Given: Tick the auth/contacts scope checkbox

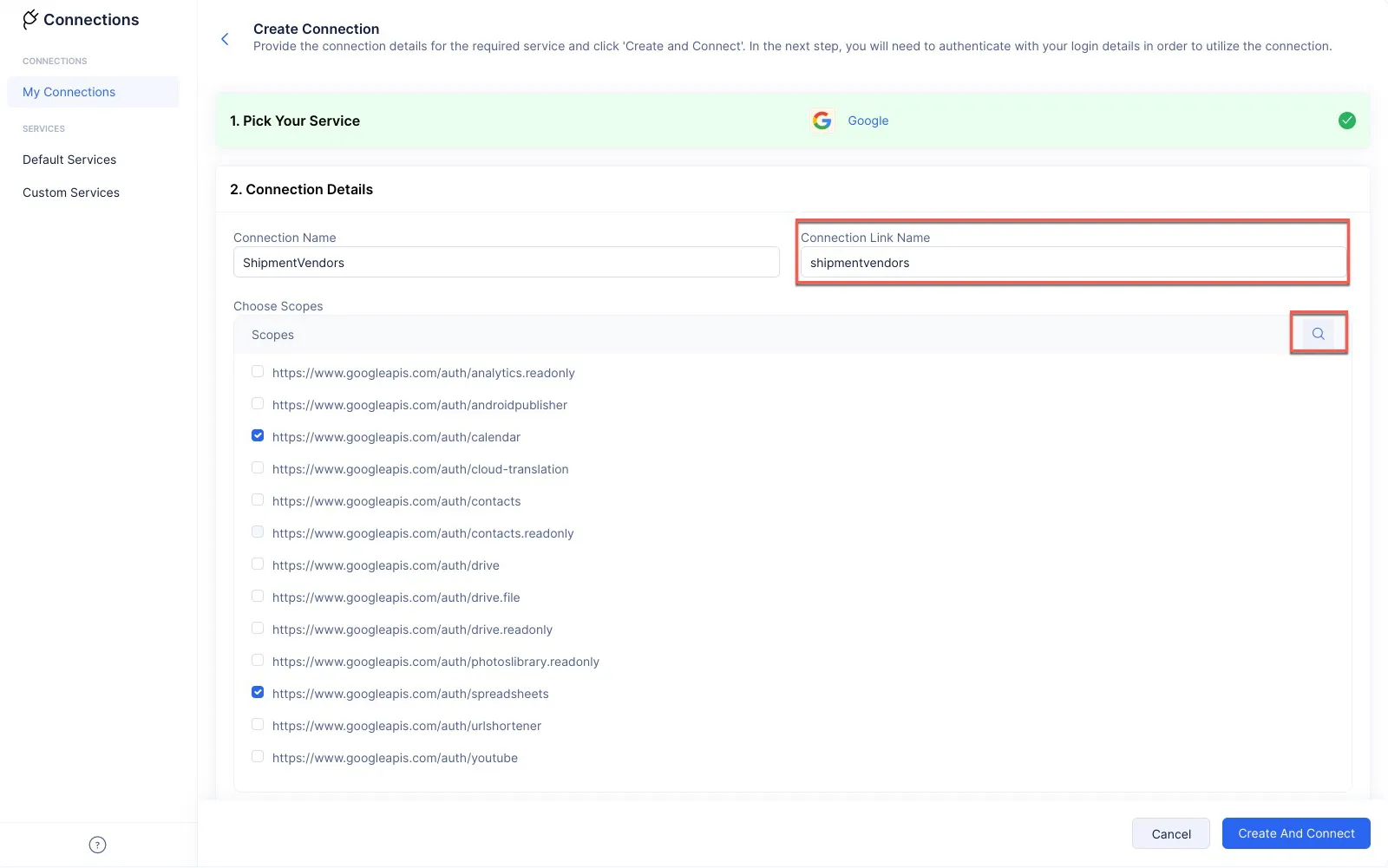Looking at the screenshot, I should pyautogui.click(x=258, y=500).
